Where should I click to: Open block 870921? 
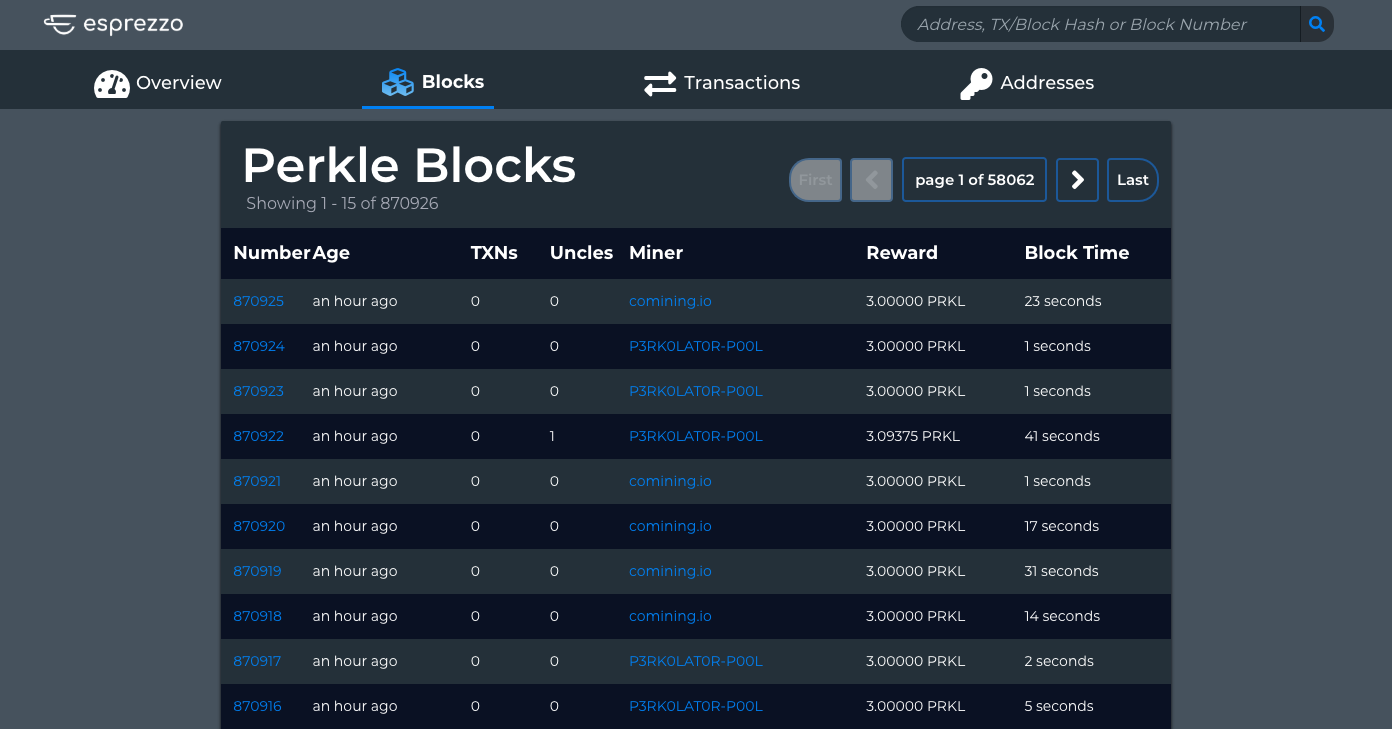coord(257,481)
